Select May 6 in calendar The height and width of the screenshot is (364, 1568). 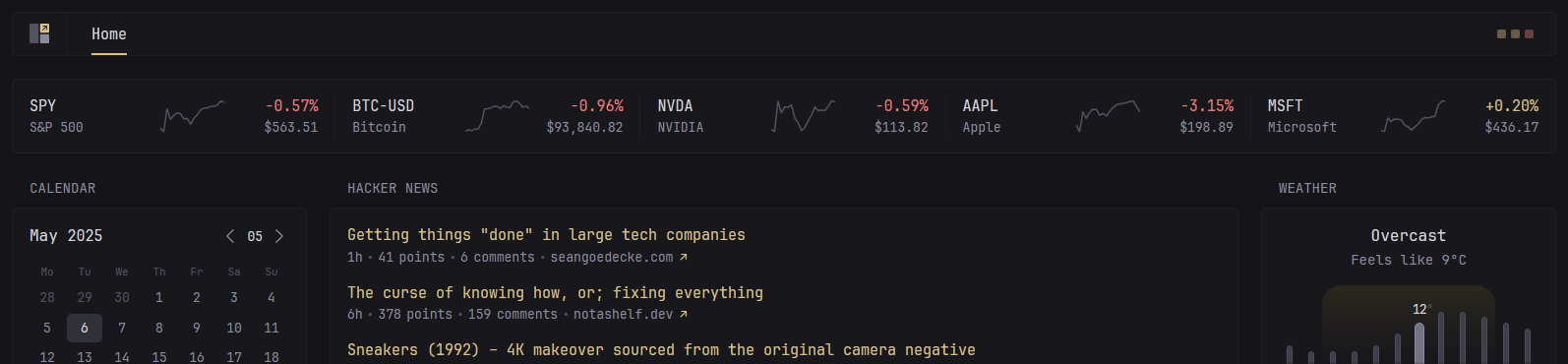[x=85, y=328]
